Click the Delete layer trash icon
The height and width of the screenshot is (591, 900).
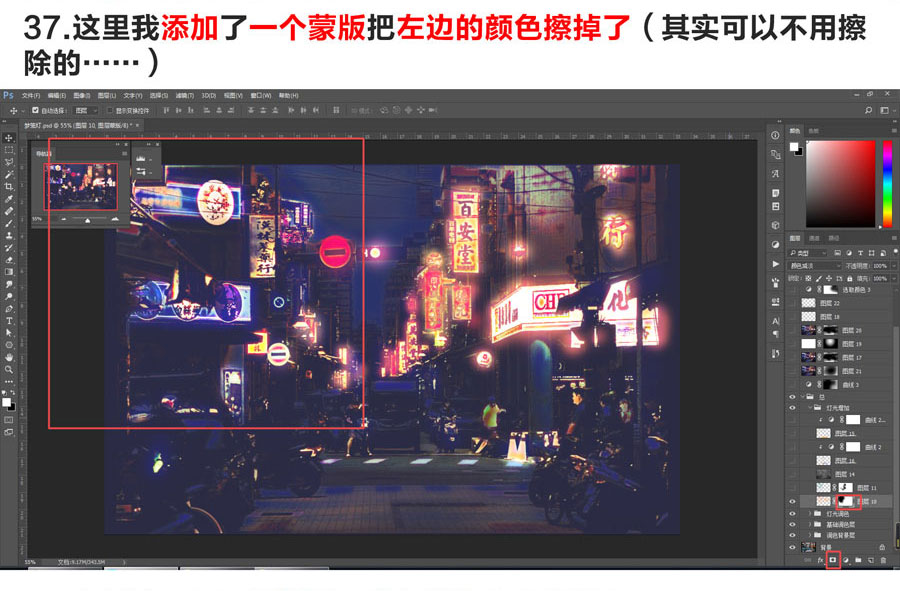pos(883,560)
